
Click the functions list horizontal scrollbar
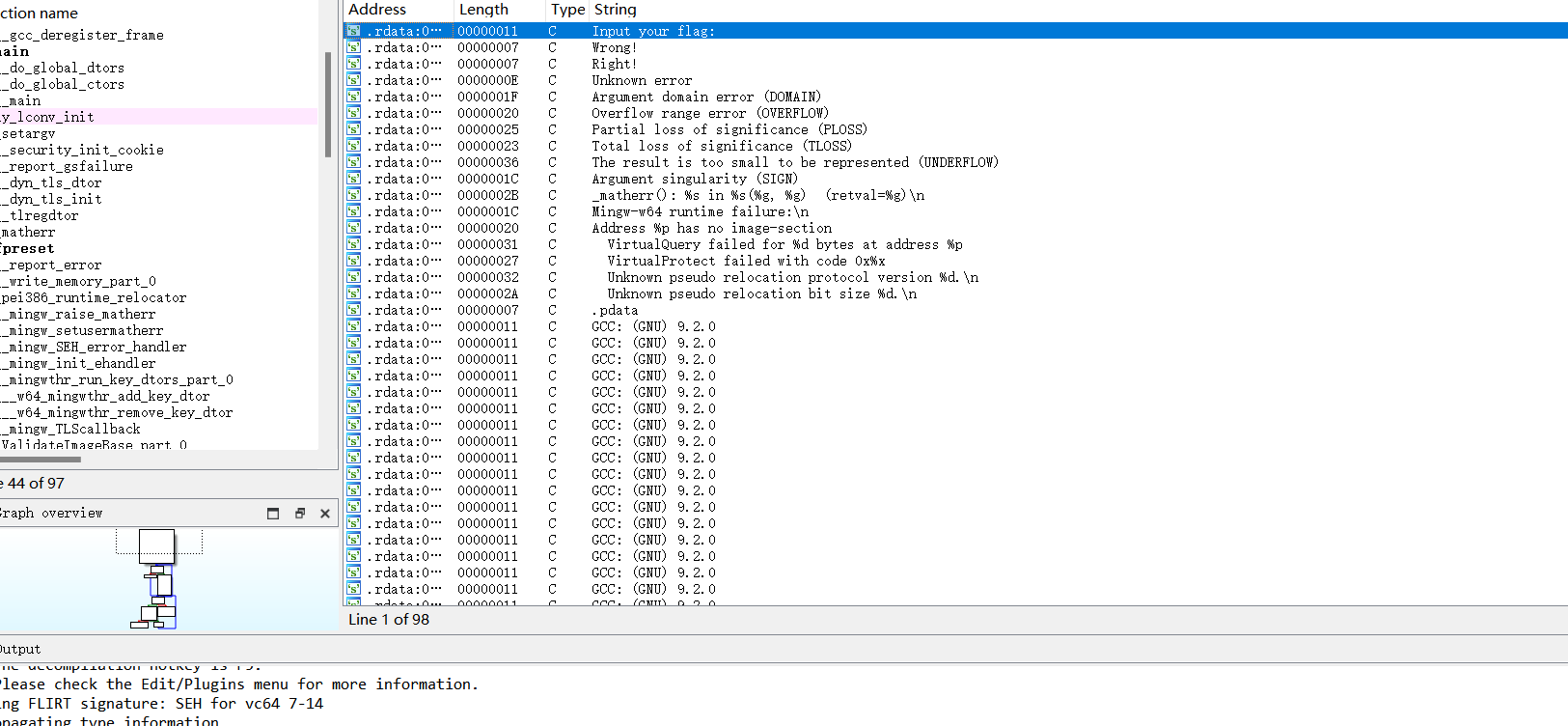click(x=41, y=460)
